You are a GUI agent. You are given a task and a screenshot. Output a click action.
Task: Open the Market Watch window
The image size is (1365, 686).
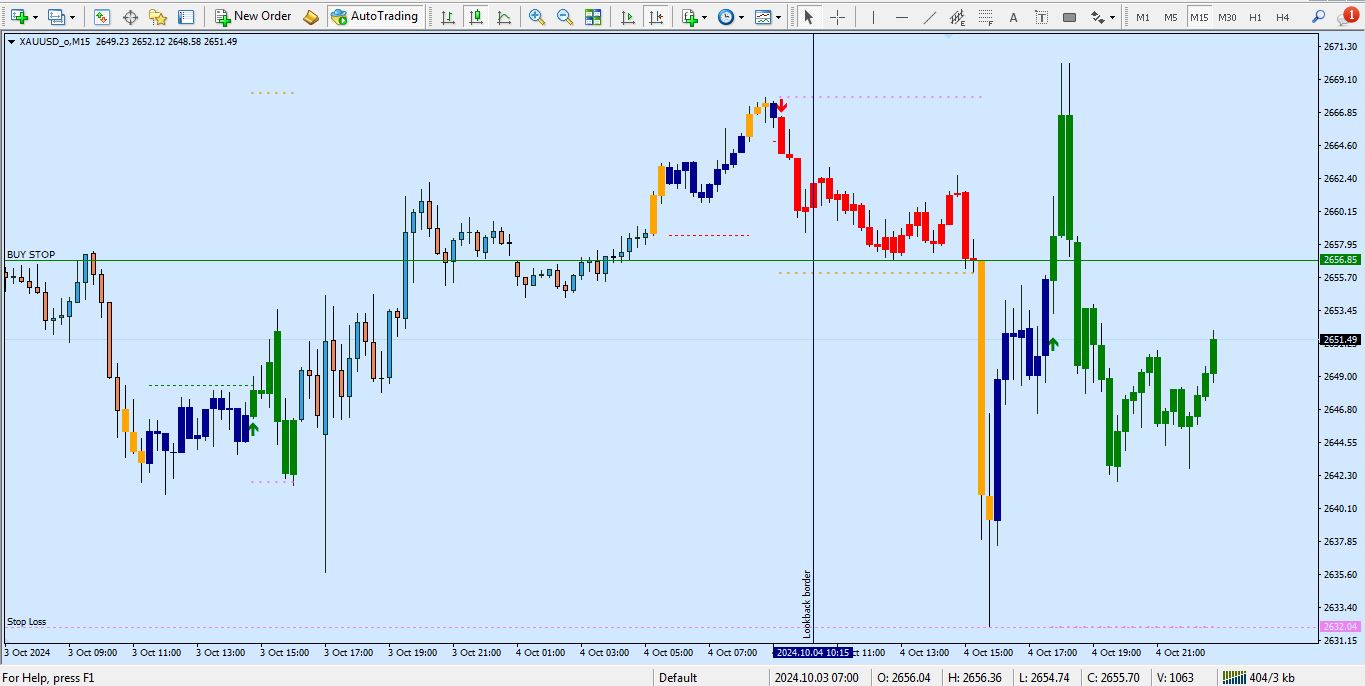pos(101,16)
